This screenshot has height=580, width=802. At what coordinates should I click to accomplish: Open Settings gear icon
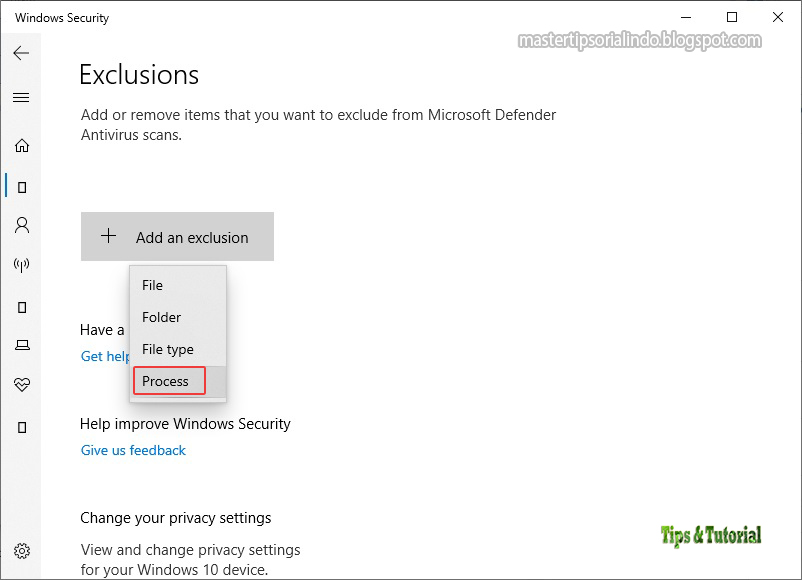pos(22,551)
